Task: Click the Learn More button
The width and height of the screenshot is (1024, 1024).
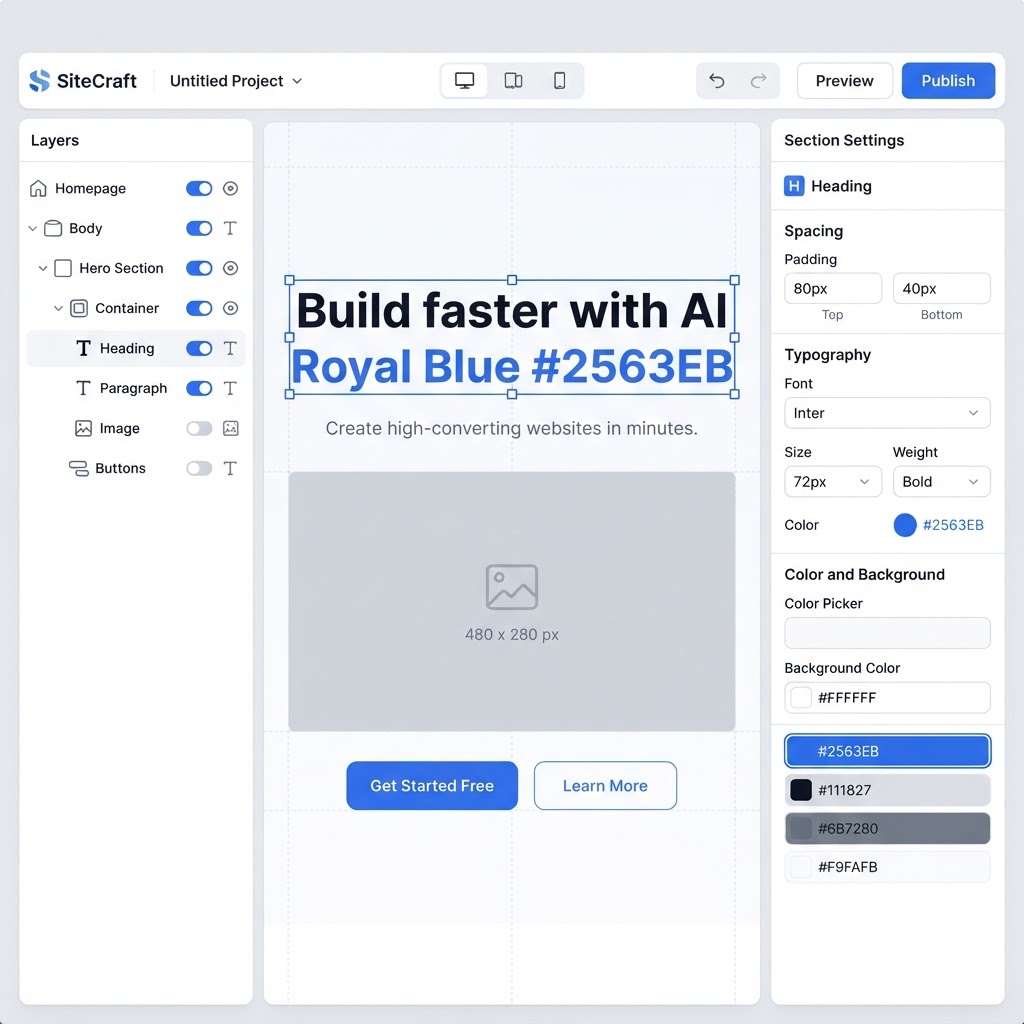Action: click(605, 785)
